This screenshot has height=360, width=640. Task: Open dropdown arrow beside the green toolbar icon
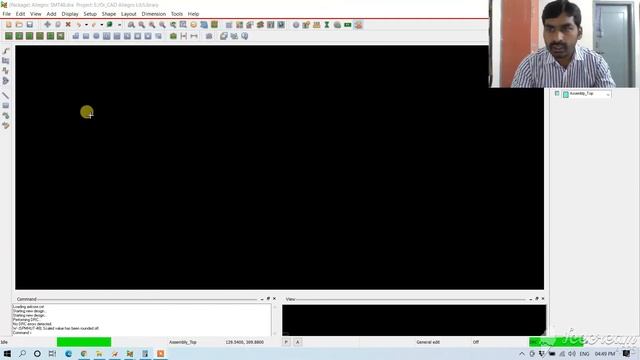(x=120, y=25)
